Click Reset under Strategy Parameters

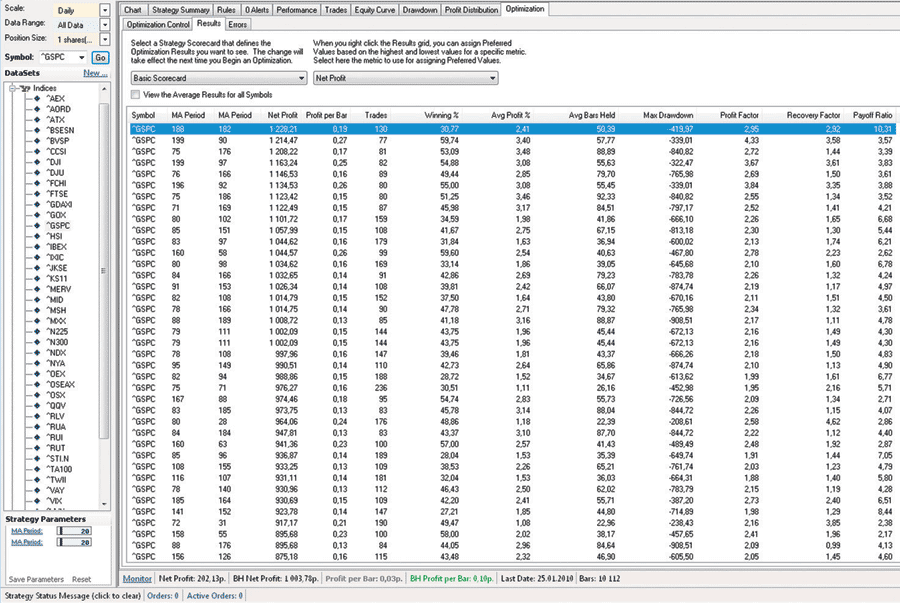pos(82,579)
